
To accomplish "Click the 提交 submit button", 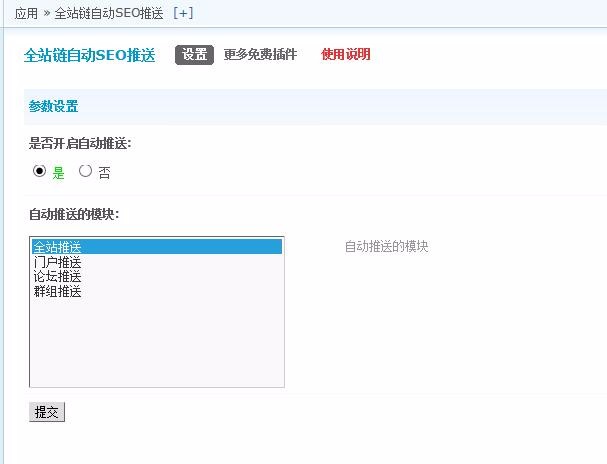I will tap(47, 412).
